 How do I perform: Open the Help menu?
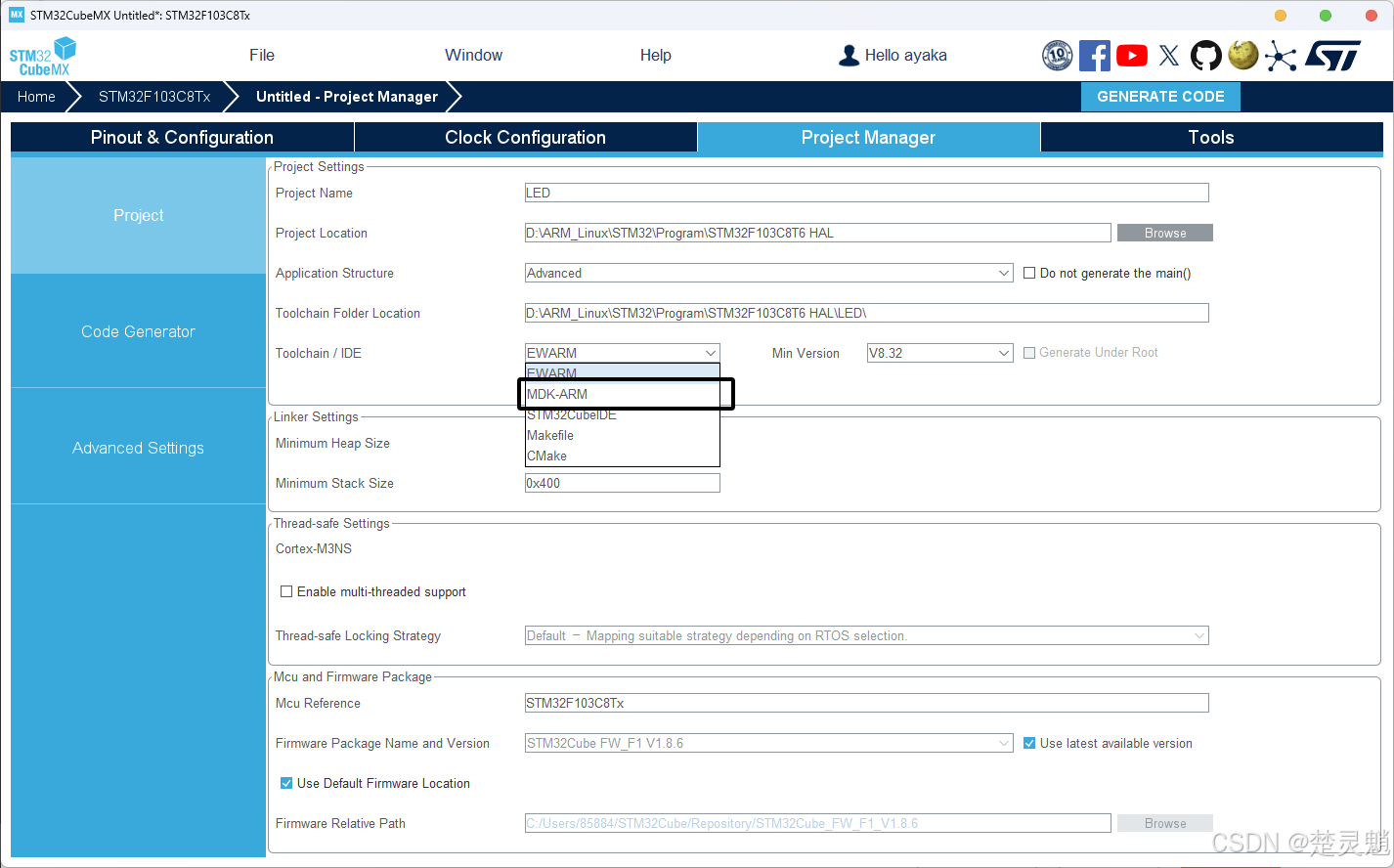coord(656,56)
